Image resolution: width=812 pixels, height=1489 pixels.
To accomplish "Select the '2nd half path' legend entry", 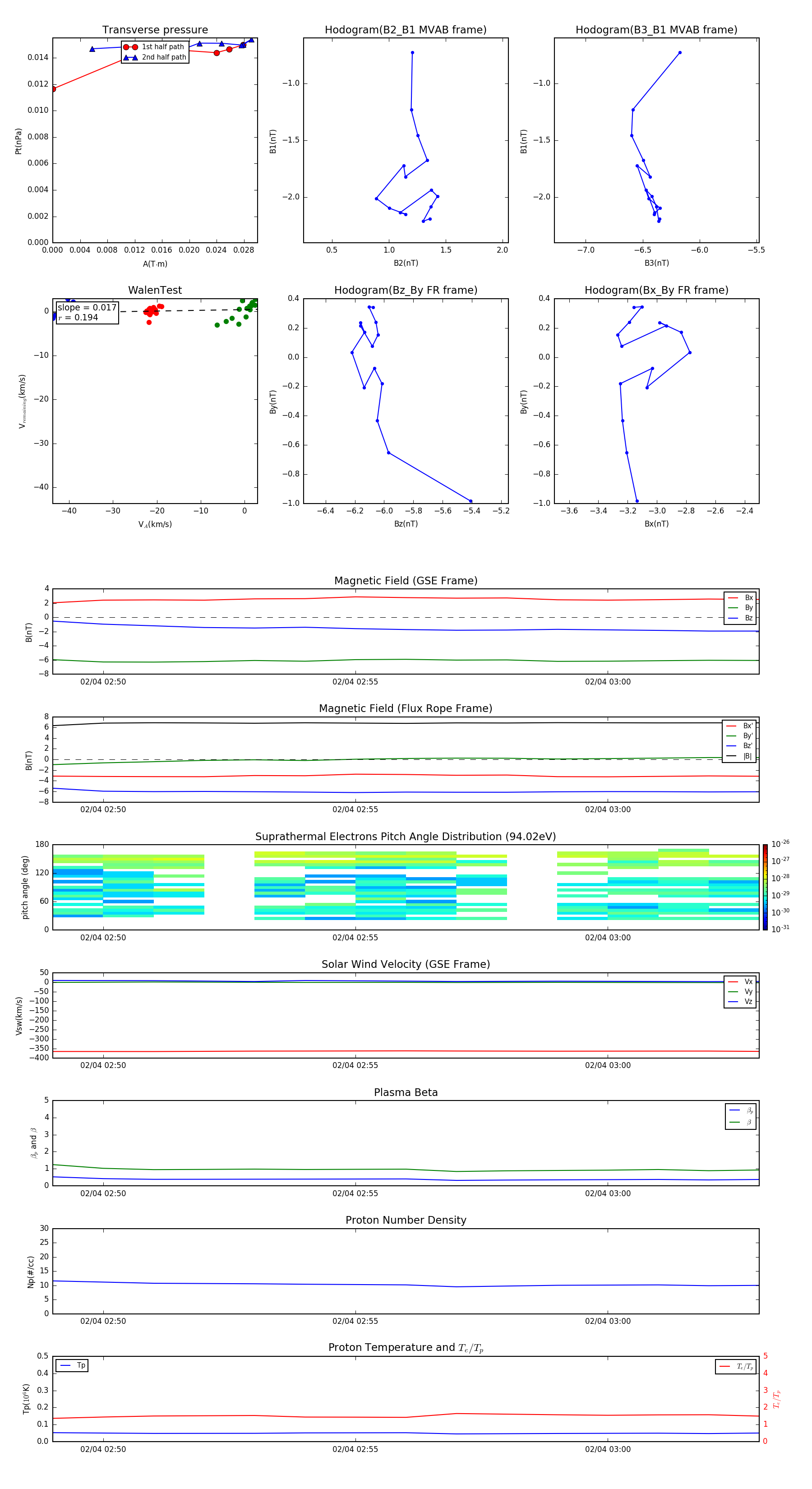I will click(x=155, y=57).
